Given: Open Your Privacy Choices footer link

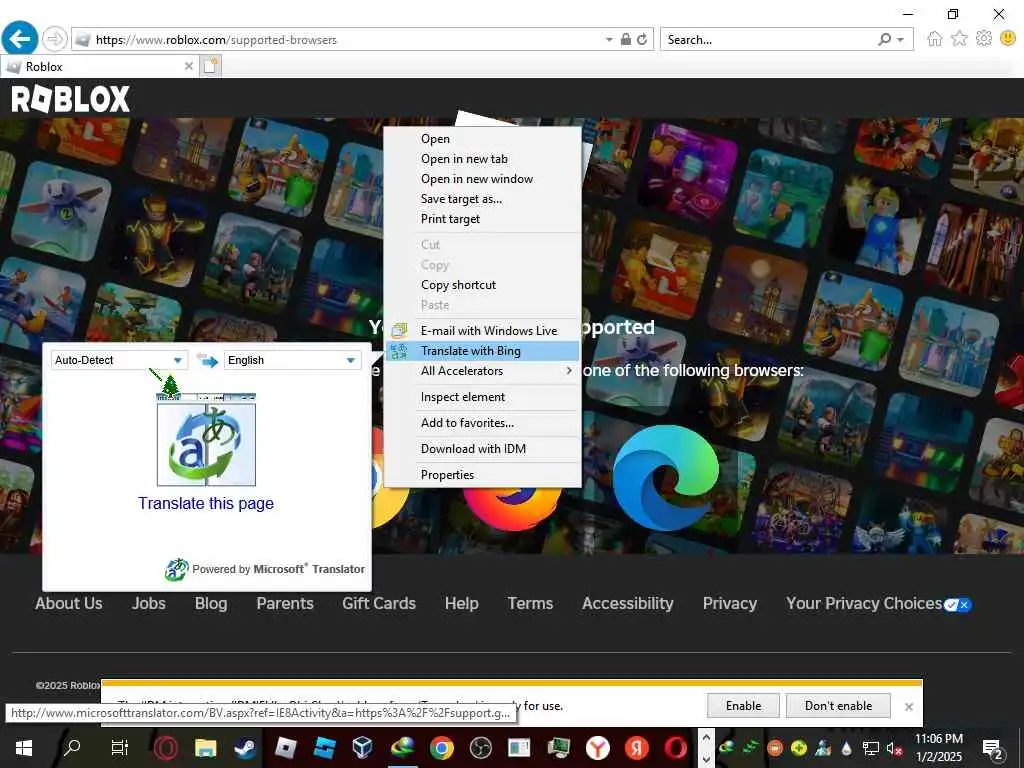Looking at the screenshot, I should coord(879,603).
